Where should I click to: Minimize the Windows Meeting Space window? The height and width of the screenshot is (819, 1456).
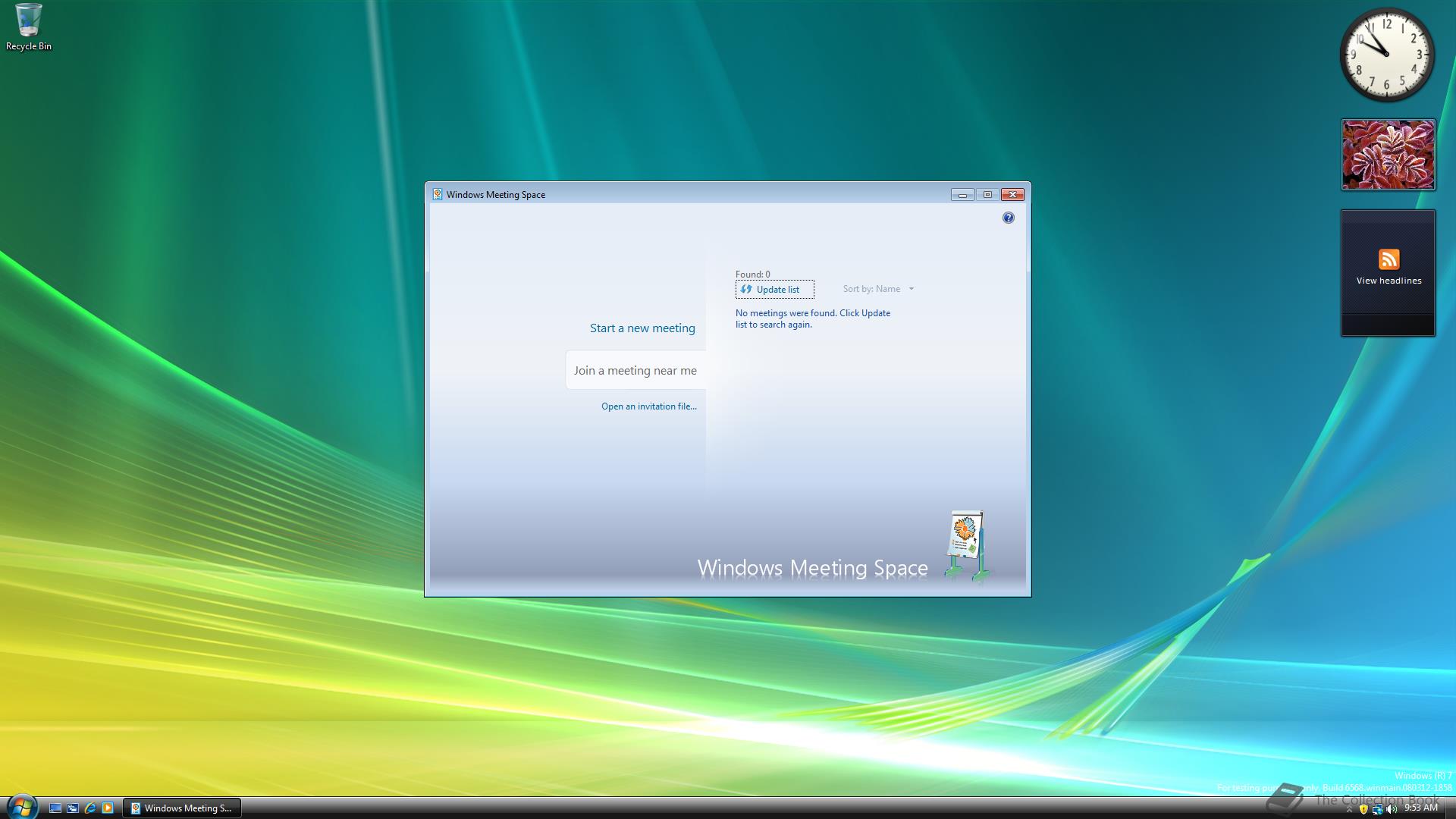(962, 195)
